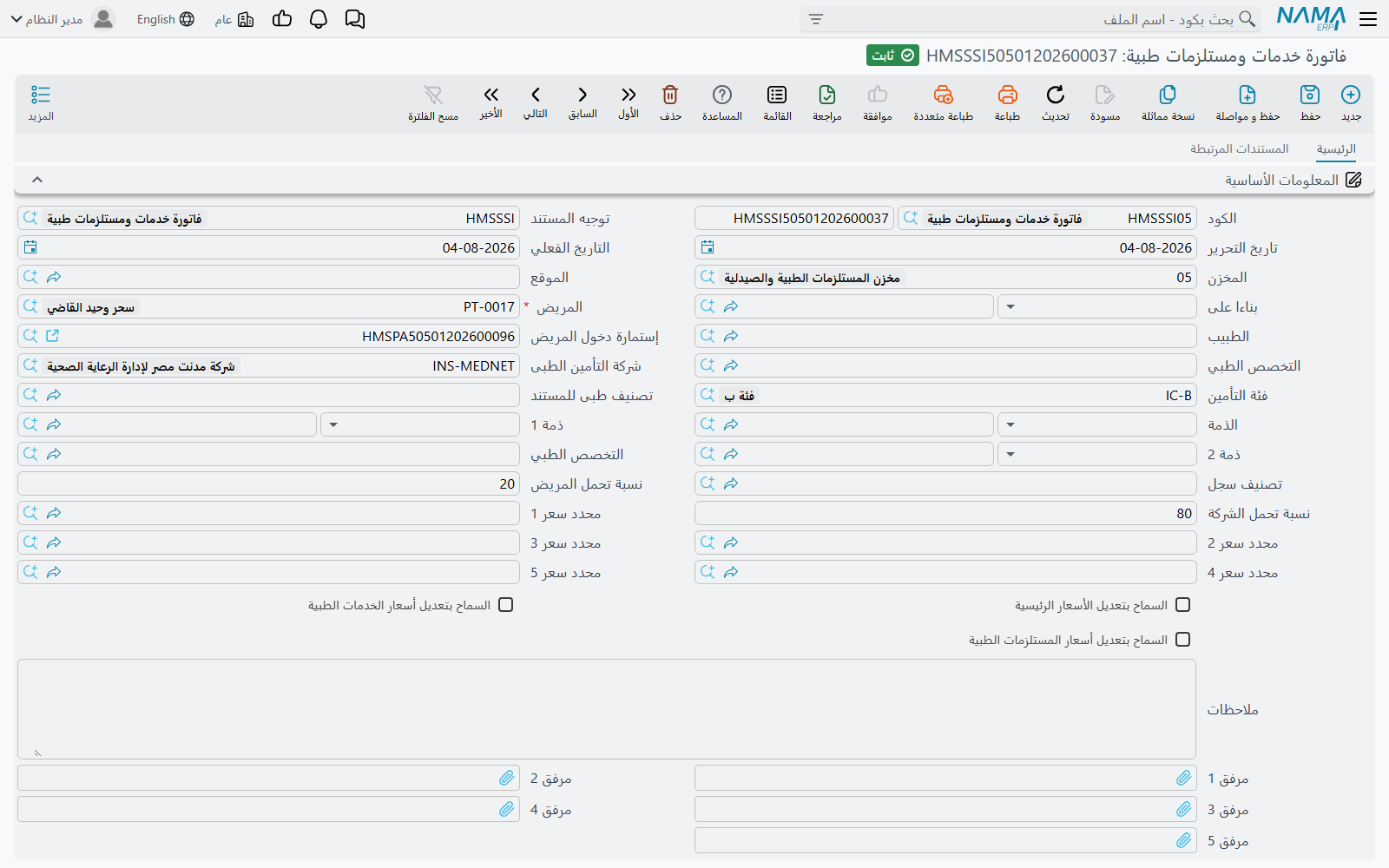This screenshot has height=868, width=1389.
Task: Go to الأول first record
Action: pyautogui.click(x=629, y=95)
